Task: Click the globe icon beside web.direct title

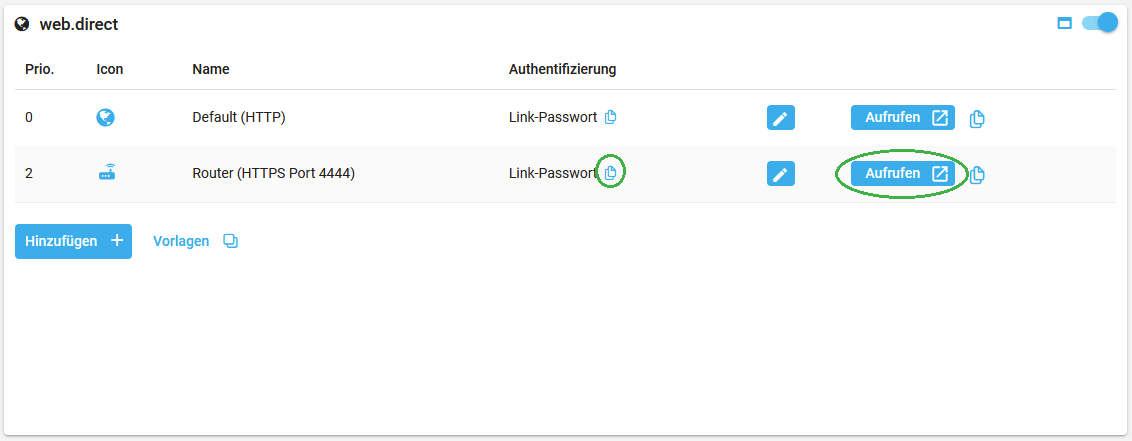Action: pyautogui.click(x=22, y=25)
